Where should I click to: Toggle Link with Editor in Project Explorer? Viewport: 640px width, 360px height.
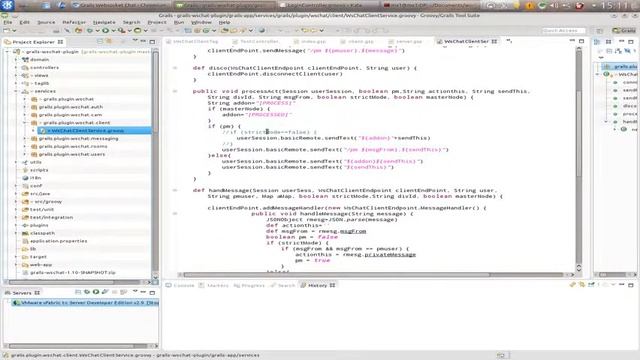tap(109, 41)
